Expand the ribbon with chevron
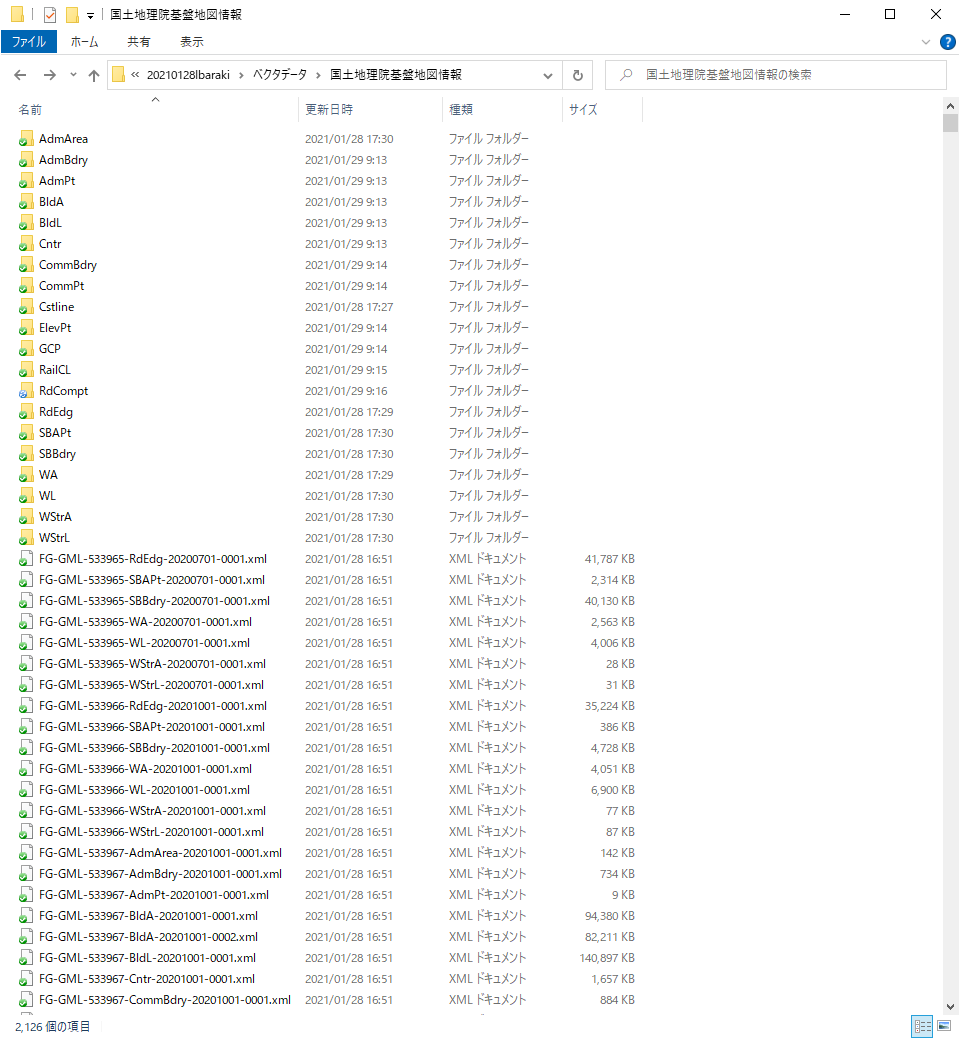The width and height of the screenshot is (960, 1038). pyautogui.click(x=926, y=42)
